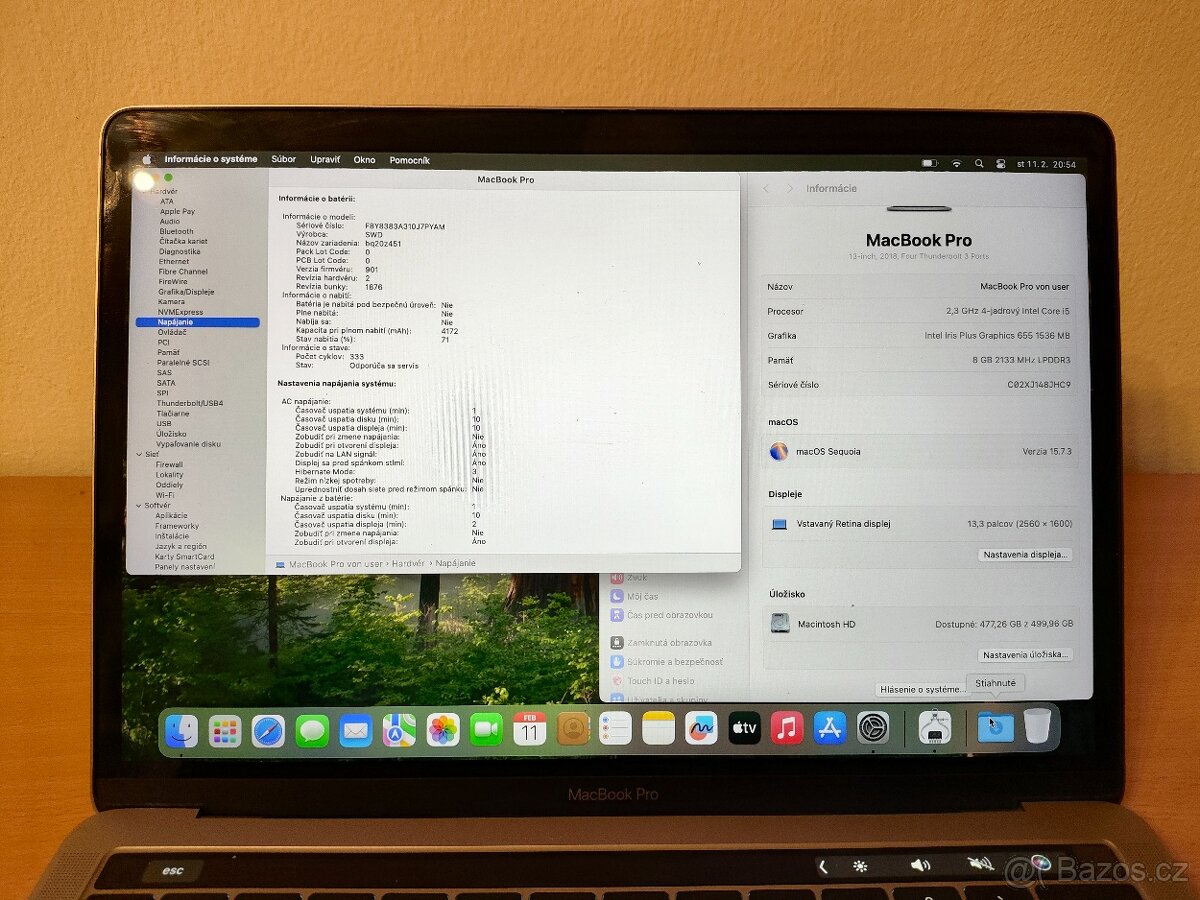The height and width of the screenshot is (900, 1200).
Task: Open the Stiahnuté downloads folder in Dock
Action: pos(995,726)
